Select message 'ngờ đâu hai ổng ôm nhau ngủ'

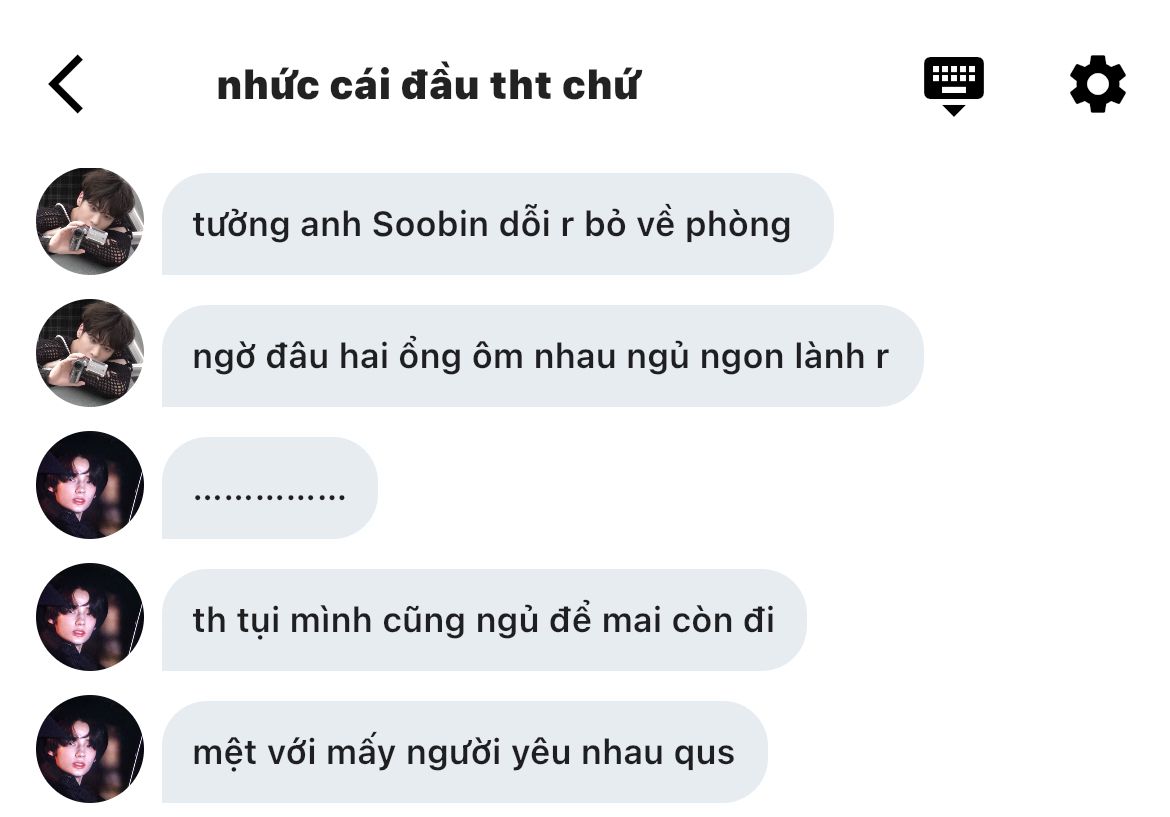coord(542,356)
